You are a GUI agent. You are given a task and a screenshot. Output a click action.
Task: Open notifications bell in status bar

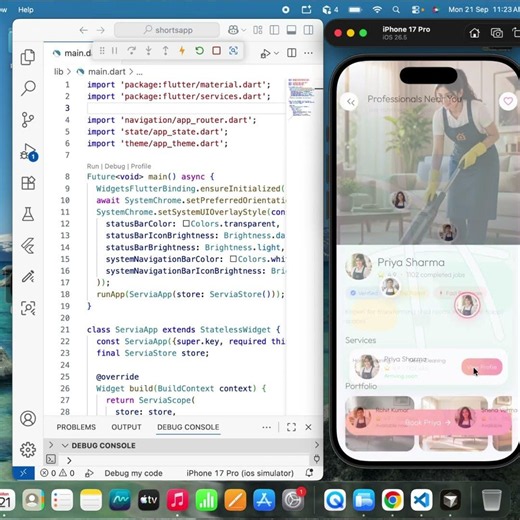click(309, 473)
